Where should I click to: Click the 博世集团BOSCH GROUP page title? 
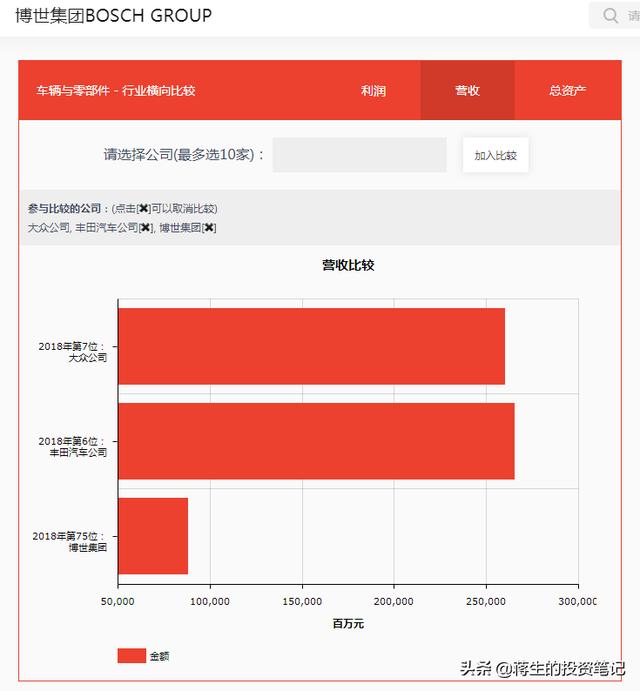tap(114, 15)
